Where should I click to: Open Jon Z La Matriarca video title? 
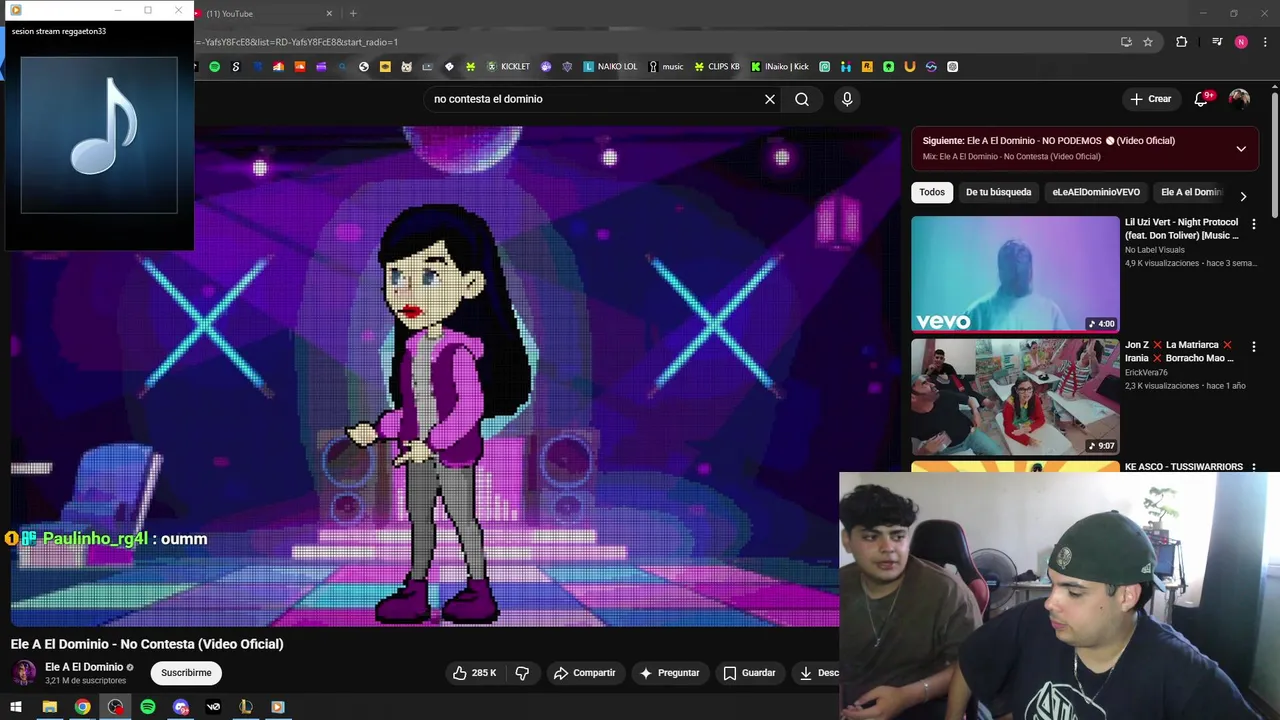[1179, 352]
